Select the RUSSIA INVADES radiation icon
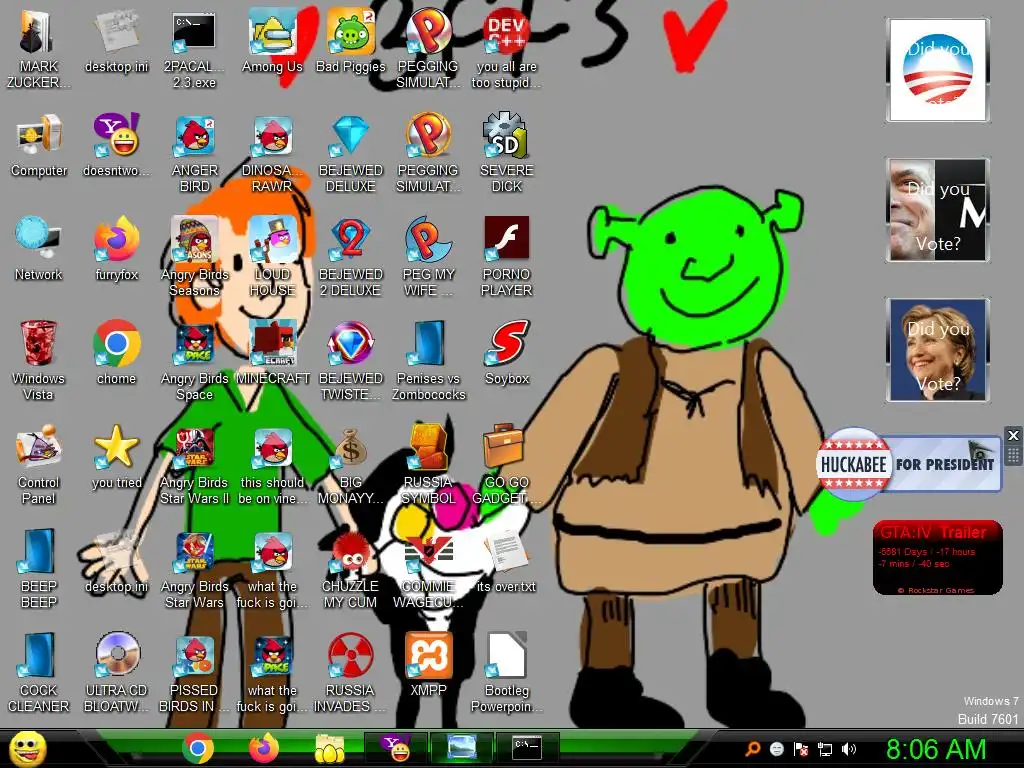Viewport: 1024px width, 768px height. pos(351,672)
